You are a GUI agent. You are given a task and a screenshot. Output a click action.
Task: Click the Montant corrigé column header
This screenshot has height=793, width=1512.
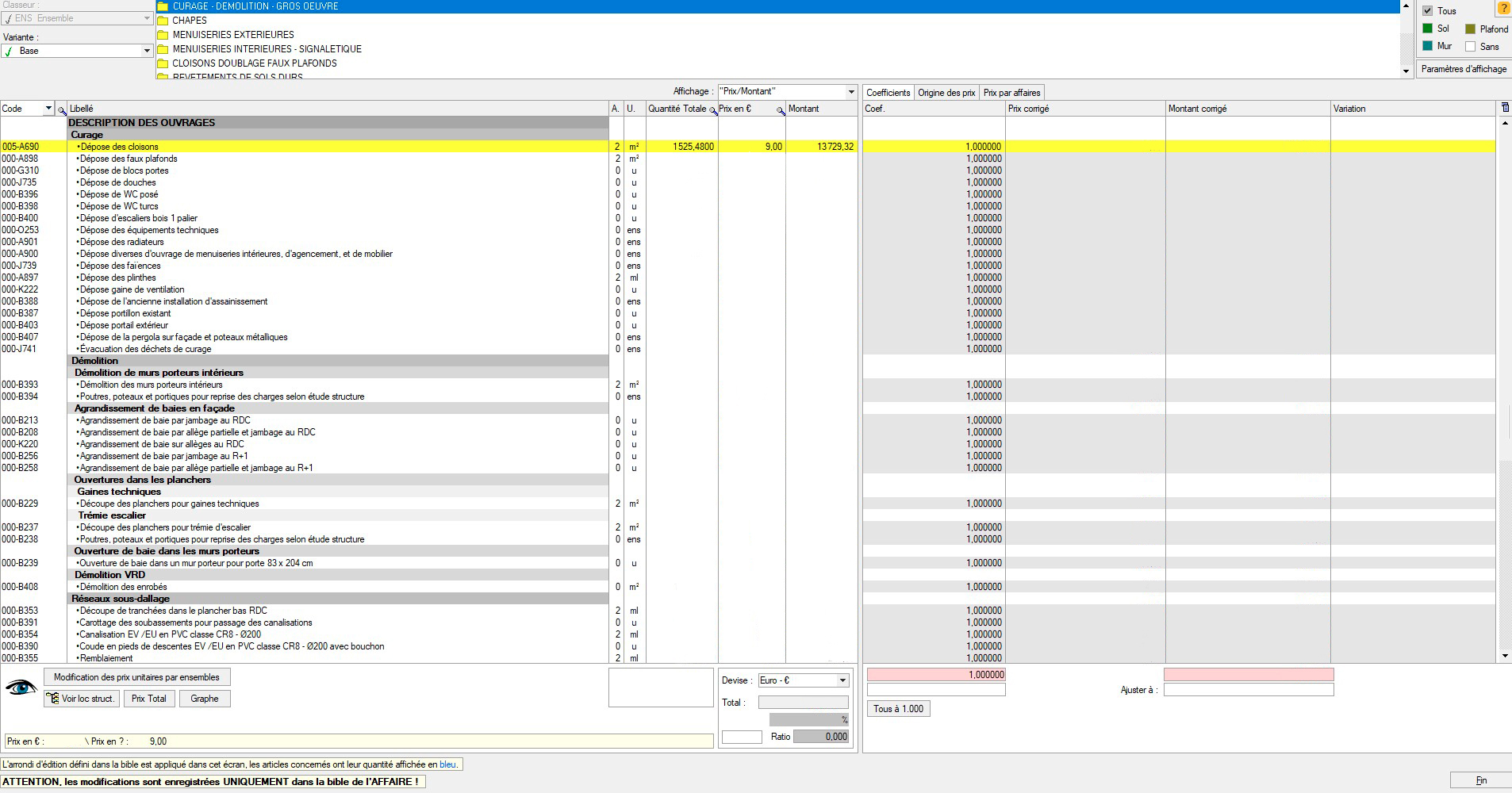(1248, 109)
